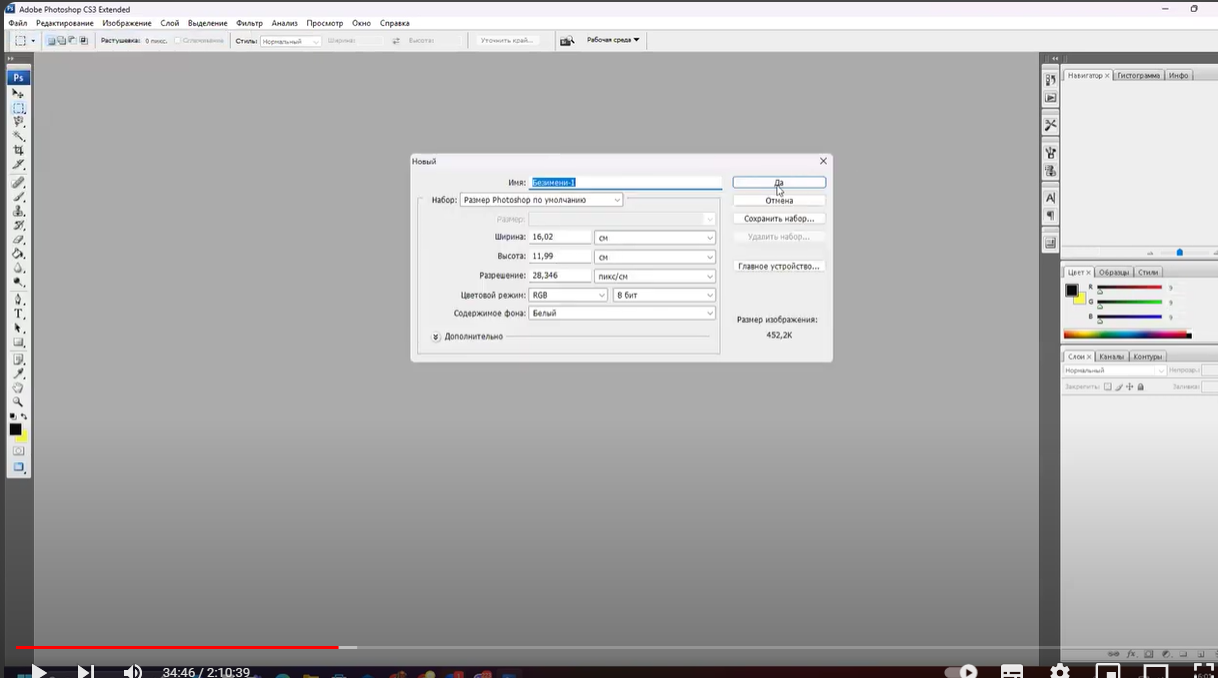This screenshot has width=1218, height=678.
Task: Open the Изображение menu
Action: [127, 23]
